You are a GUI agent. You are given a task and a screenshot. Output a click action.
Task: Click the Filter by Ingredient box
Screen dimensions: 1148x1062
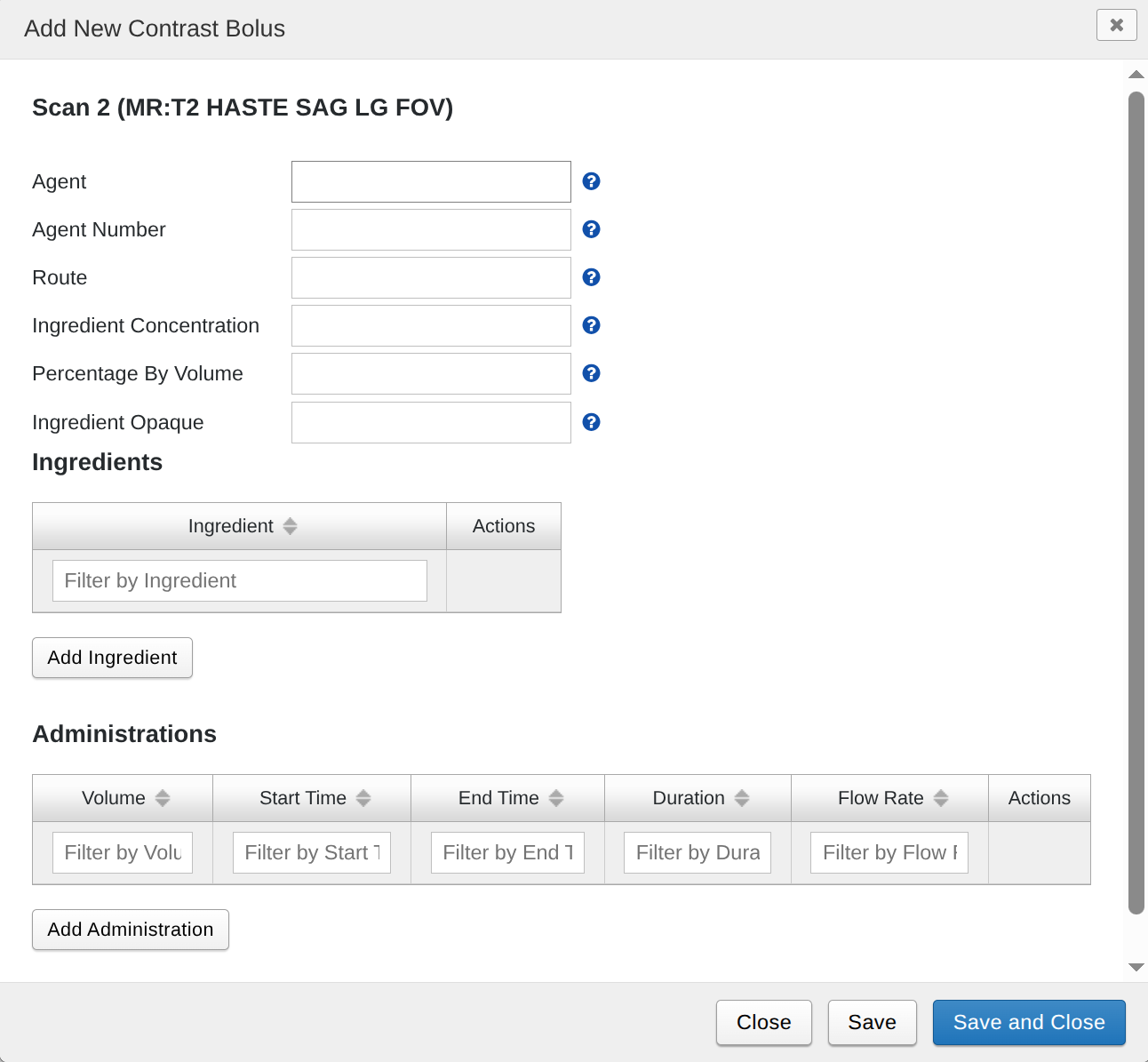pyautogui.click(x=240, y=581)
